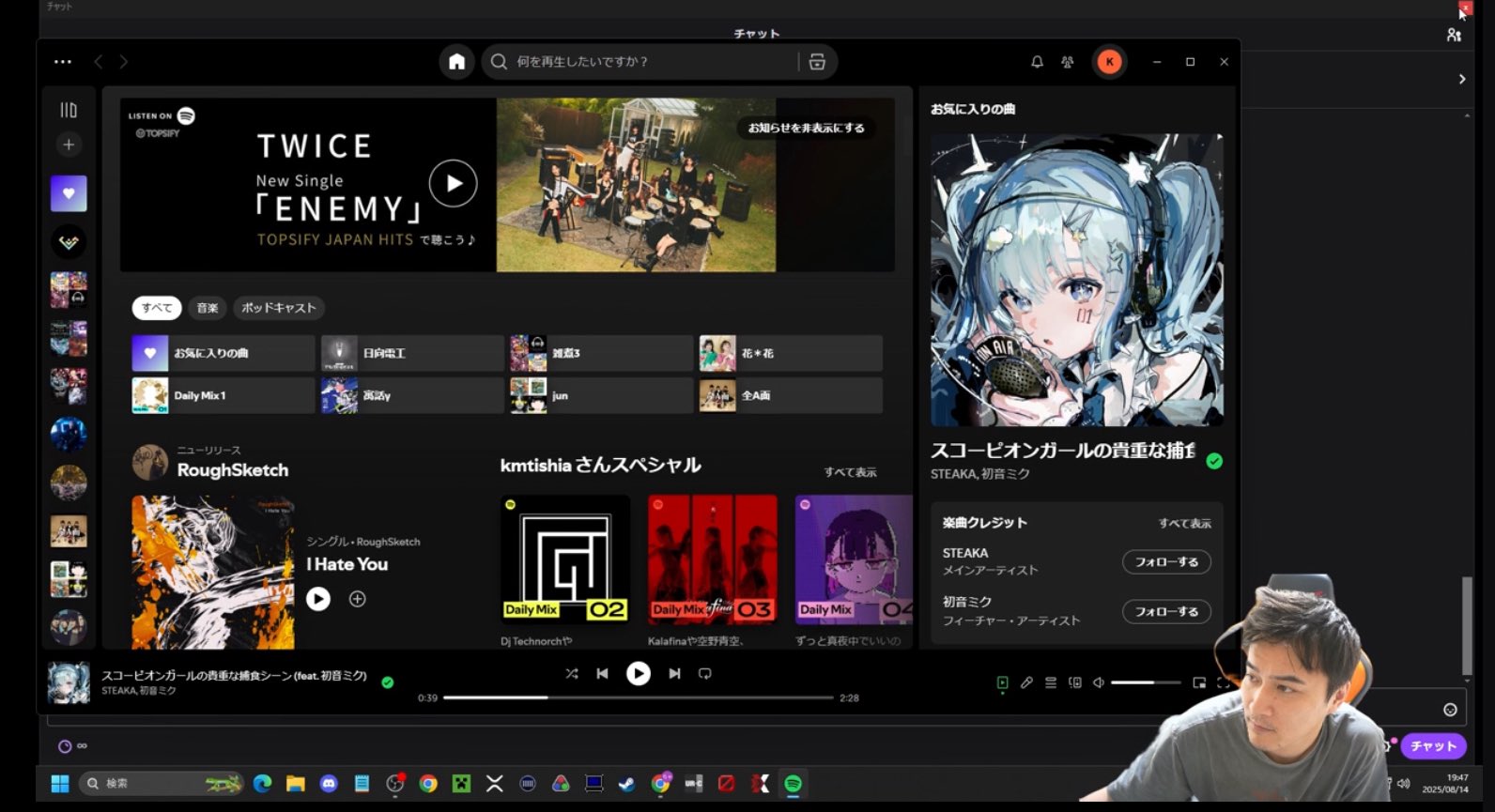Viewport: 1495px width, 812px height.
Task: Create a new playlist with plus icon
Action: coord(69,145)
